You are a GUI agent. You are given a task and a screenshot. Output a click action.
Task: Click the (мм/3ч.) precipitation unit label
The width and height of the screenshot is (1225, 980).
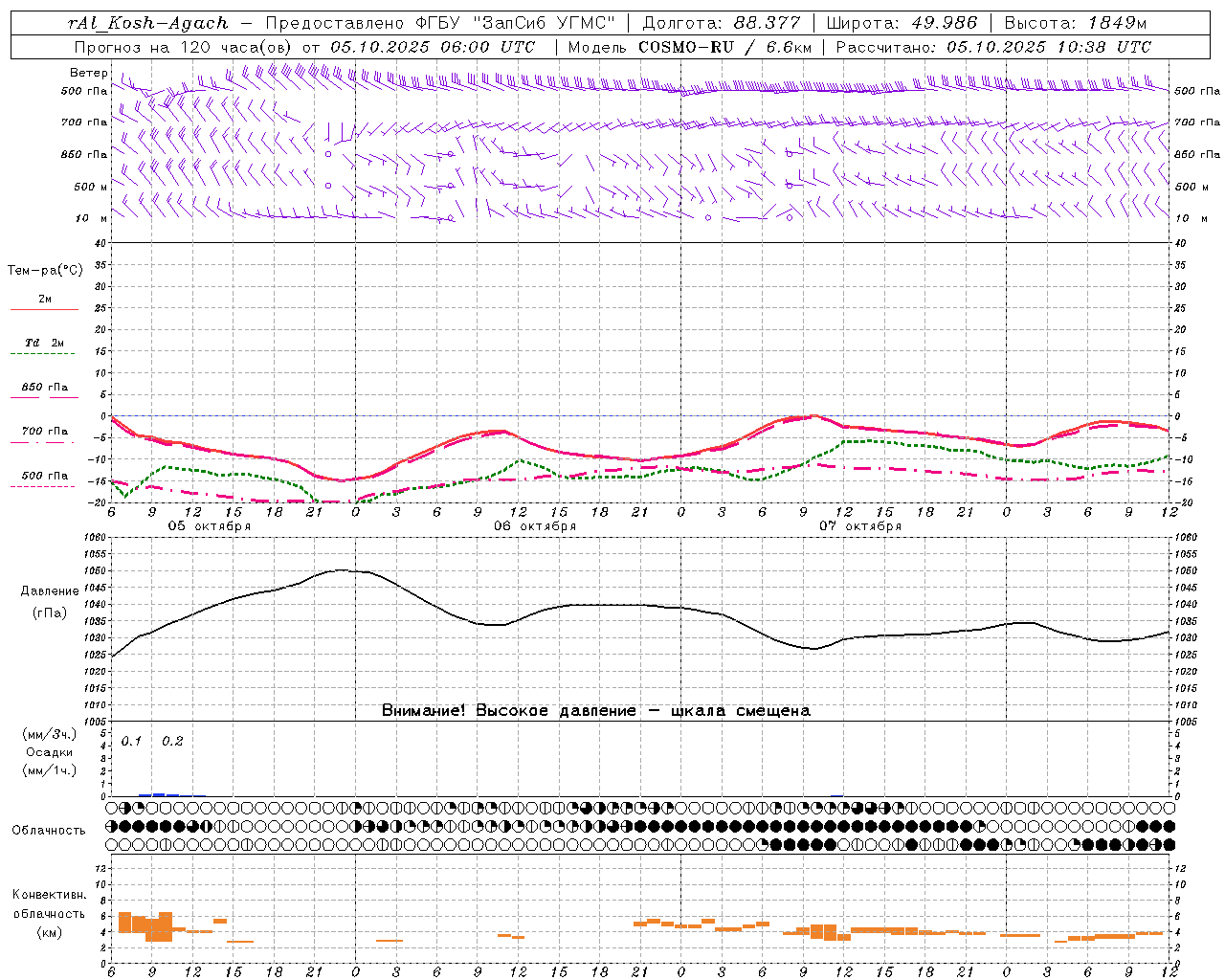49,735
